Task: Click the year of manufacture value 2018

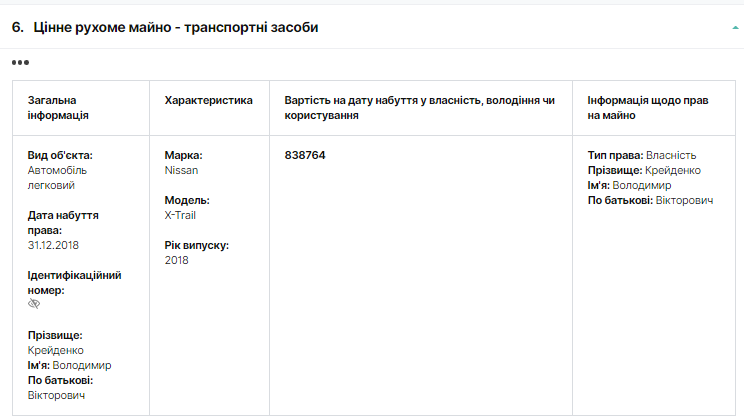Action: [x=176, y=260]
